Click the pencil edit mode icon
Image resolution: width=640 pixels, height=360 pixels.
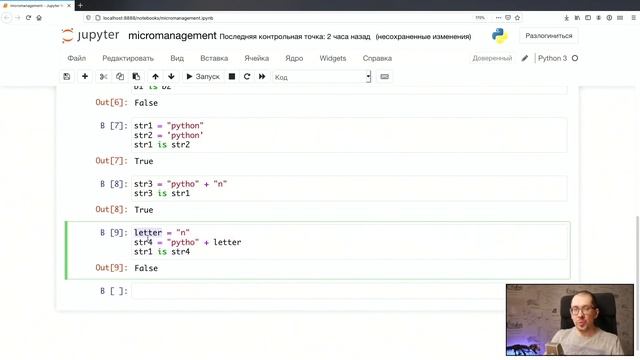pos(525,58)
